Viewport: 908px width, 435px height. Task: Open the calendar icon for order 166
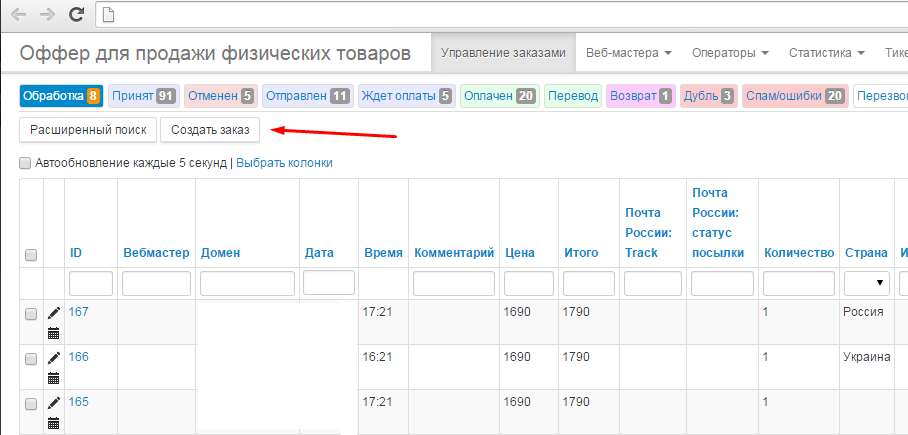point(54,378)
